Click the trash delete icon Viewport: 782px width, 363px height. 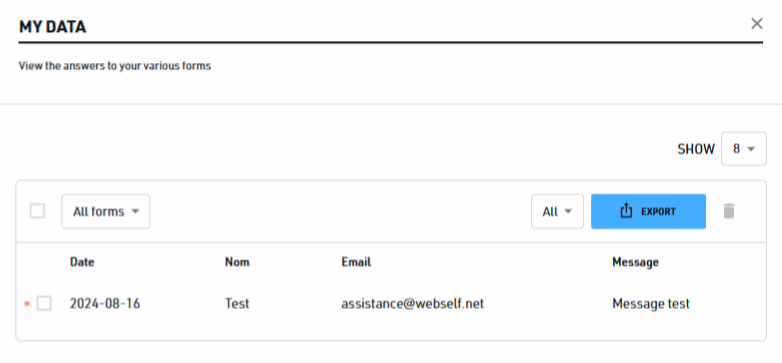click(729, 211)
